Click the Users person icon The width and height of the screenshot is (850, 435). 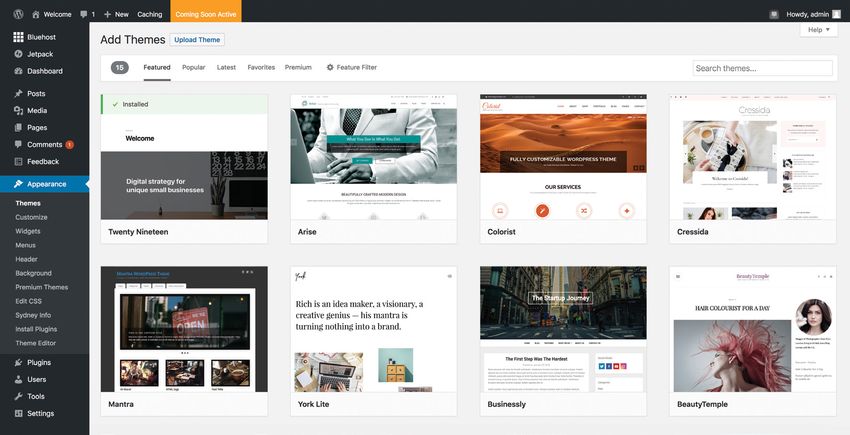pos(18,379)
